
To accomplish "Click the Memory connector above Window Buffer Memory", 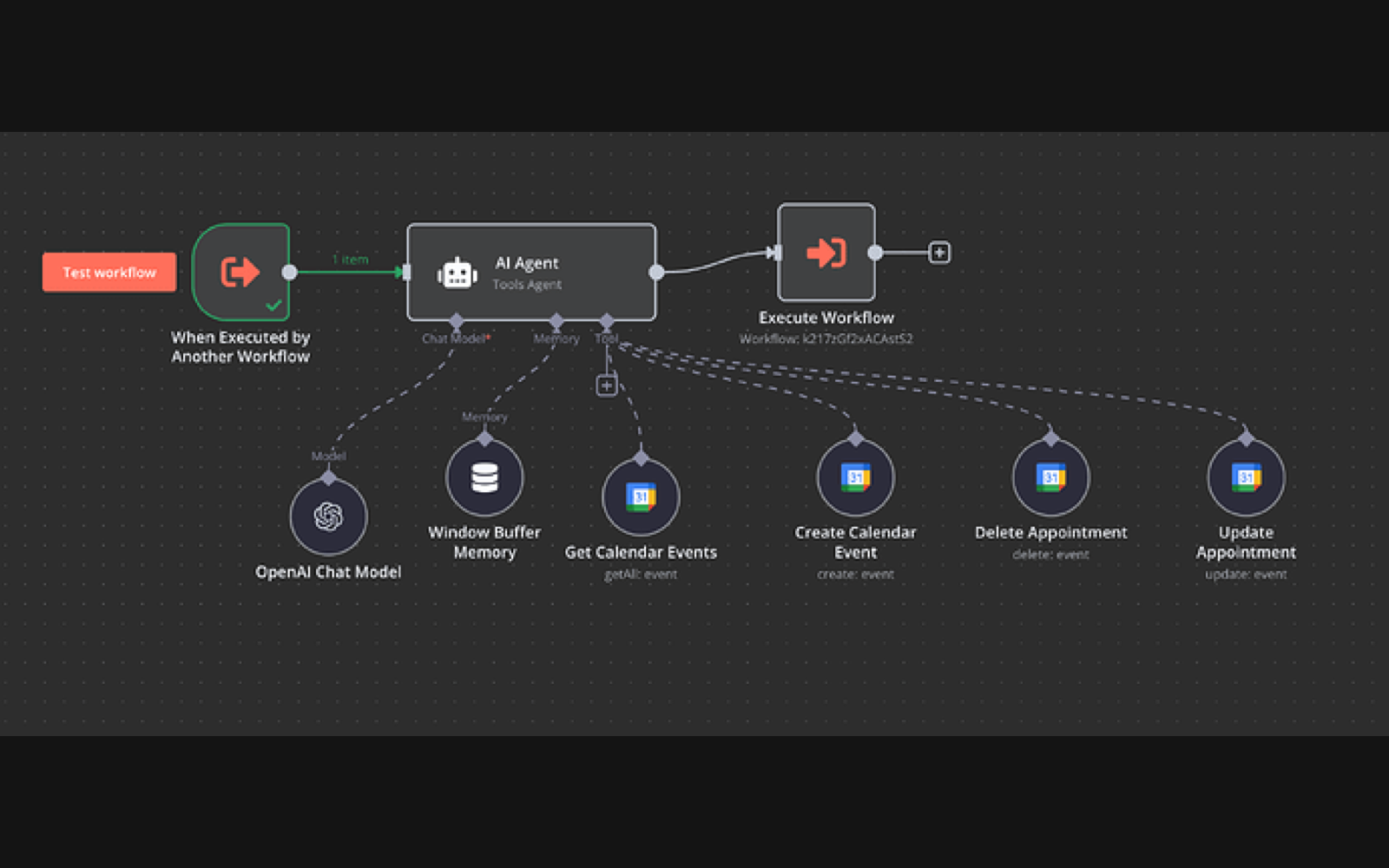I will [484, 438].
